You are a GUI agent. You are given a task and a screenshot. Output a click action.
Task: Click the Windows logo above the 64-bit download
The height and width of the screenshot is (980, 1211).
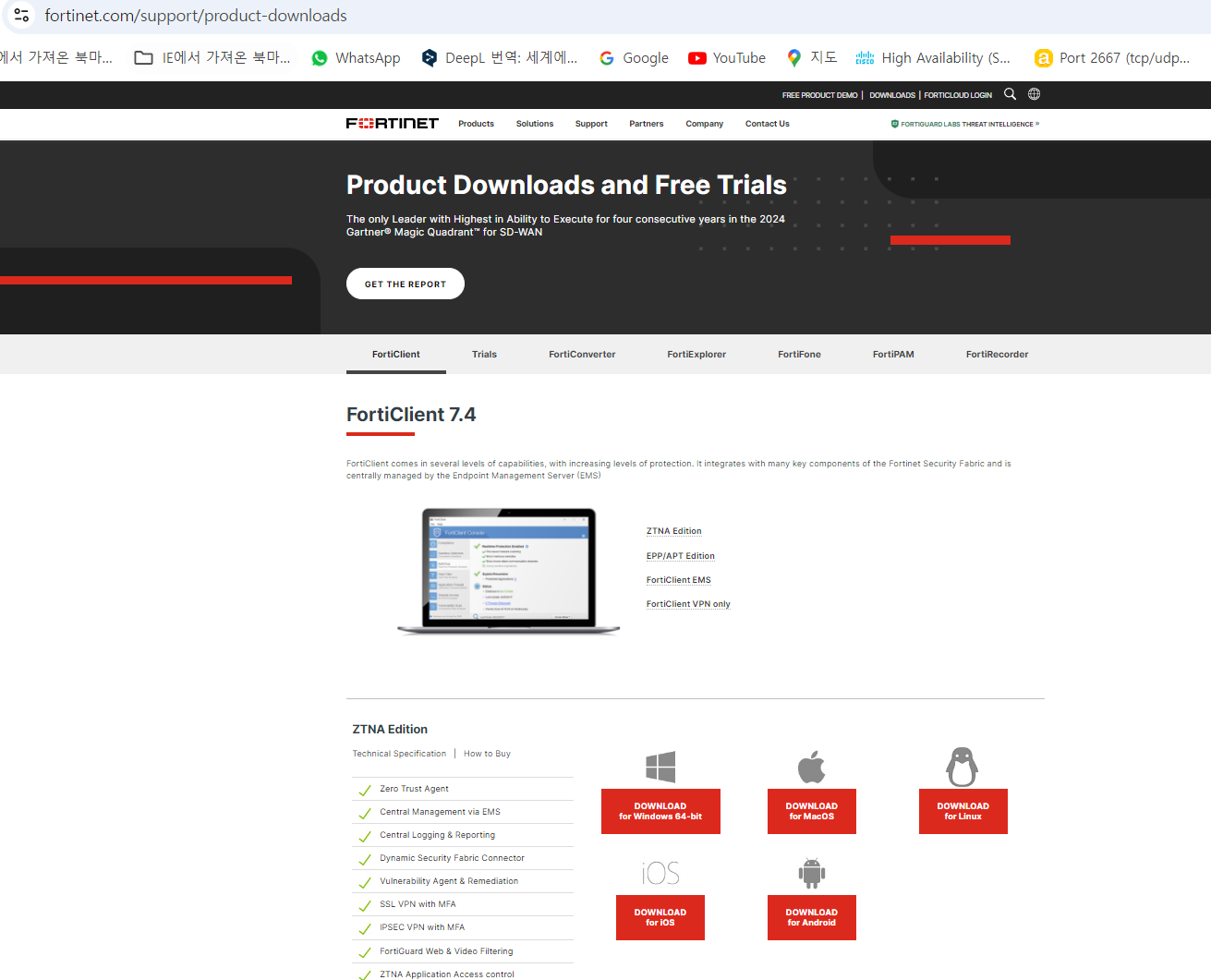pyautogui.click(x=660, y=766)
